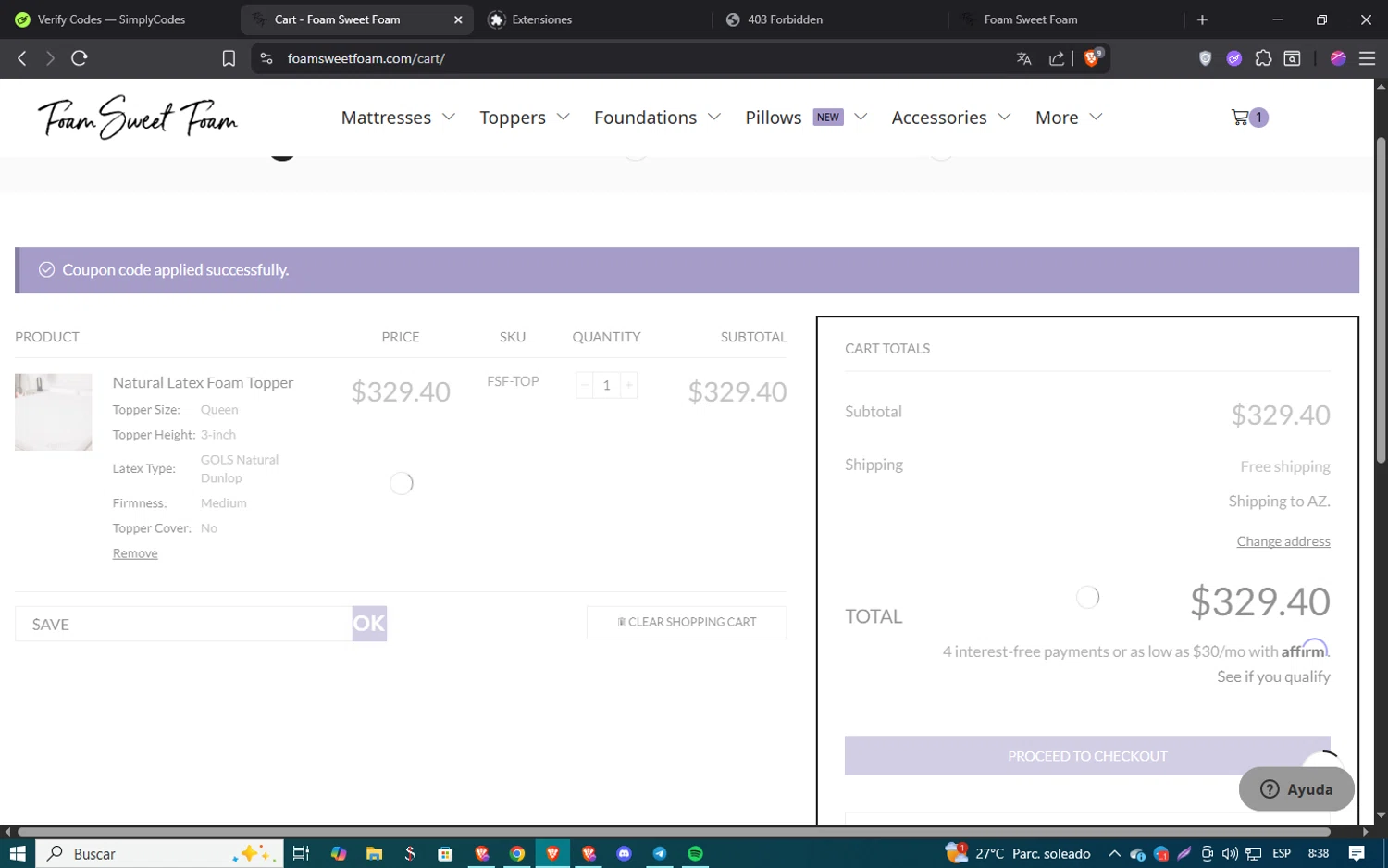Click Change address link

[1283, 541]
